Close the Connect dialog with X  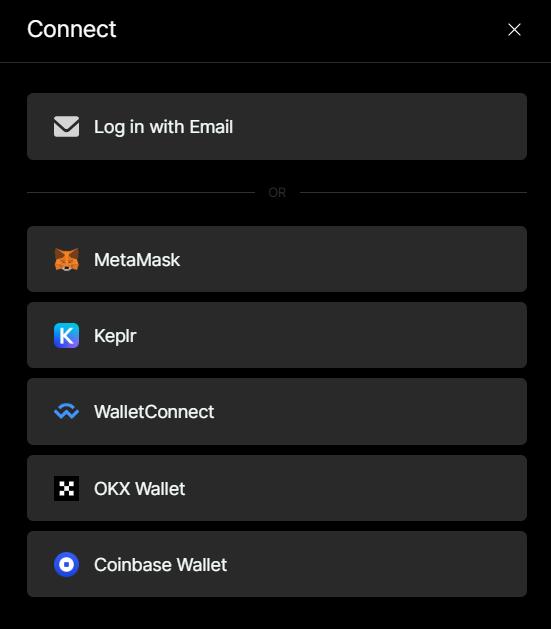point(514,29)
